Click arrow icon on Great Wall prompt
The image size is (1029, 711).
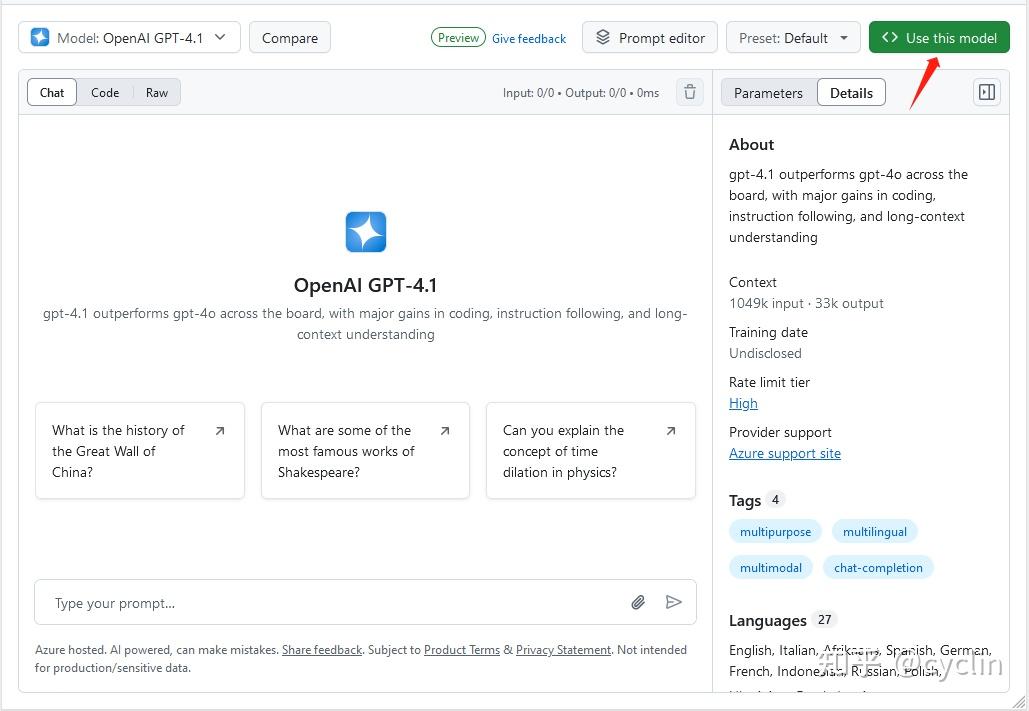tap(220, 431)
